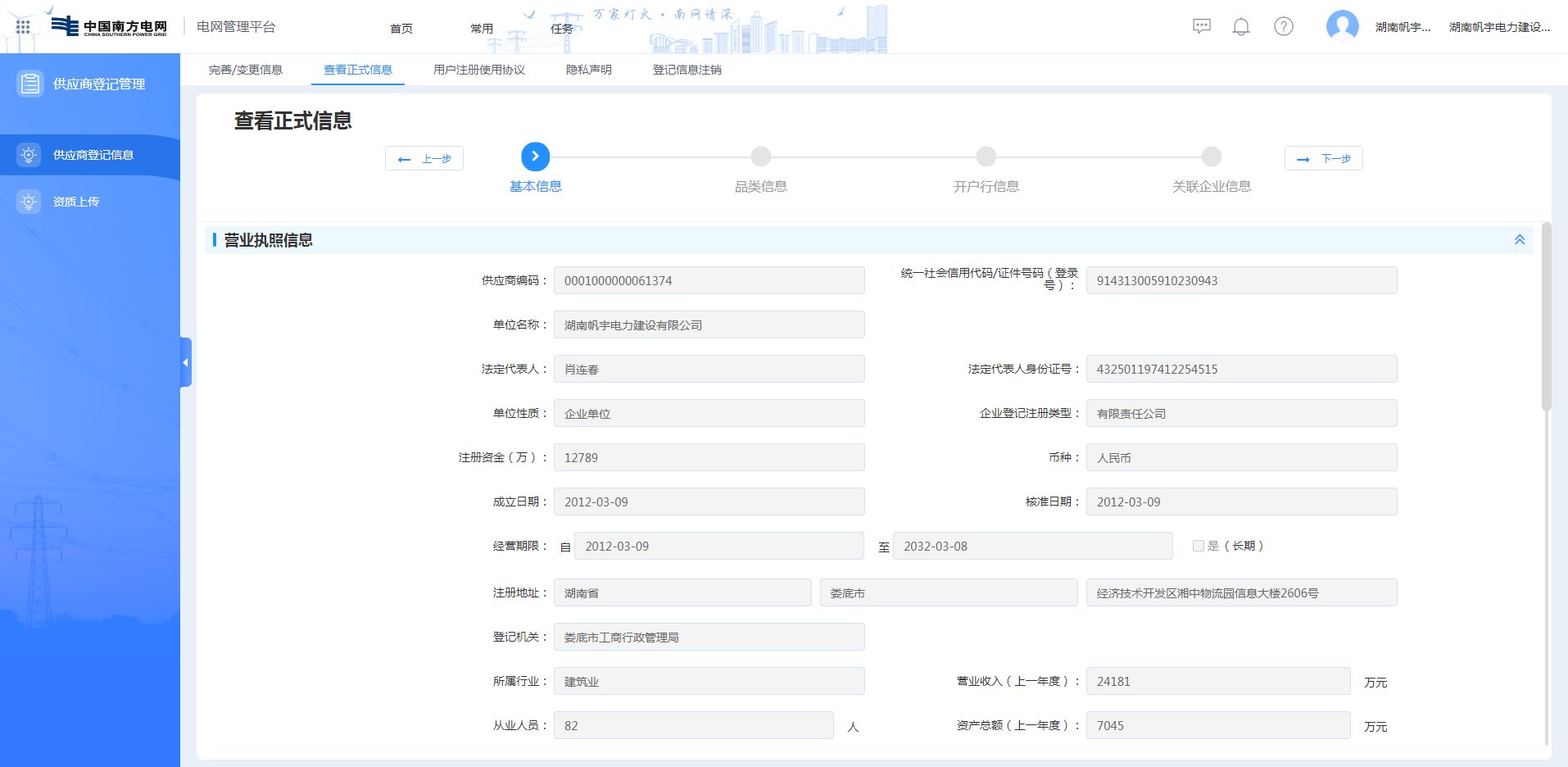The image size is (1568, 767).
Task: Open the messages chat icon
Action: (x=1201, y=26)
